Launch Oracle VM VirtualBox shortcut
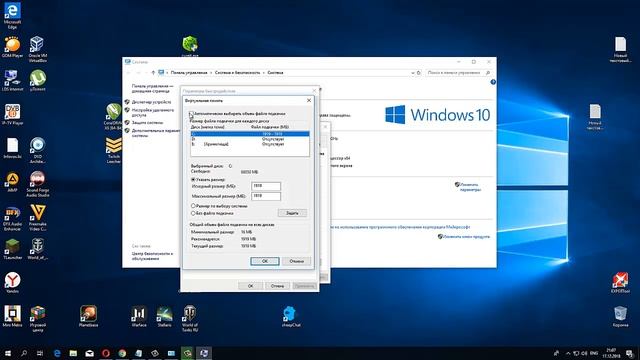Screen dimensions: 640x360 37,49
